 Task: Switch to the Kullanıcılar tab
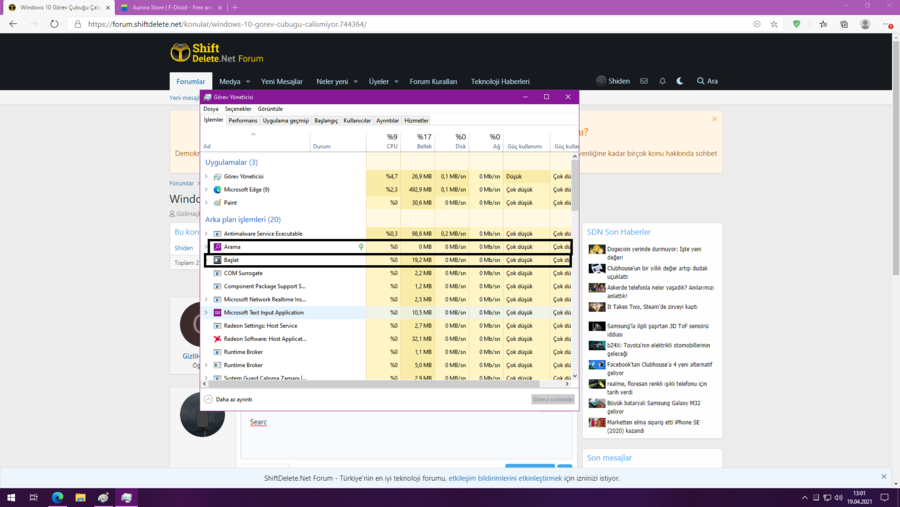[357, 121]
